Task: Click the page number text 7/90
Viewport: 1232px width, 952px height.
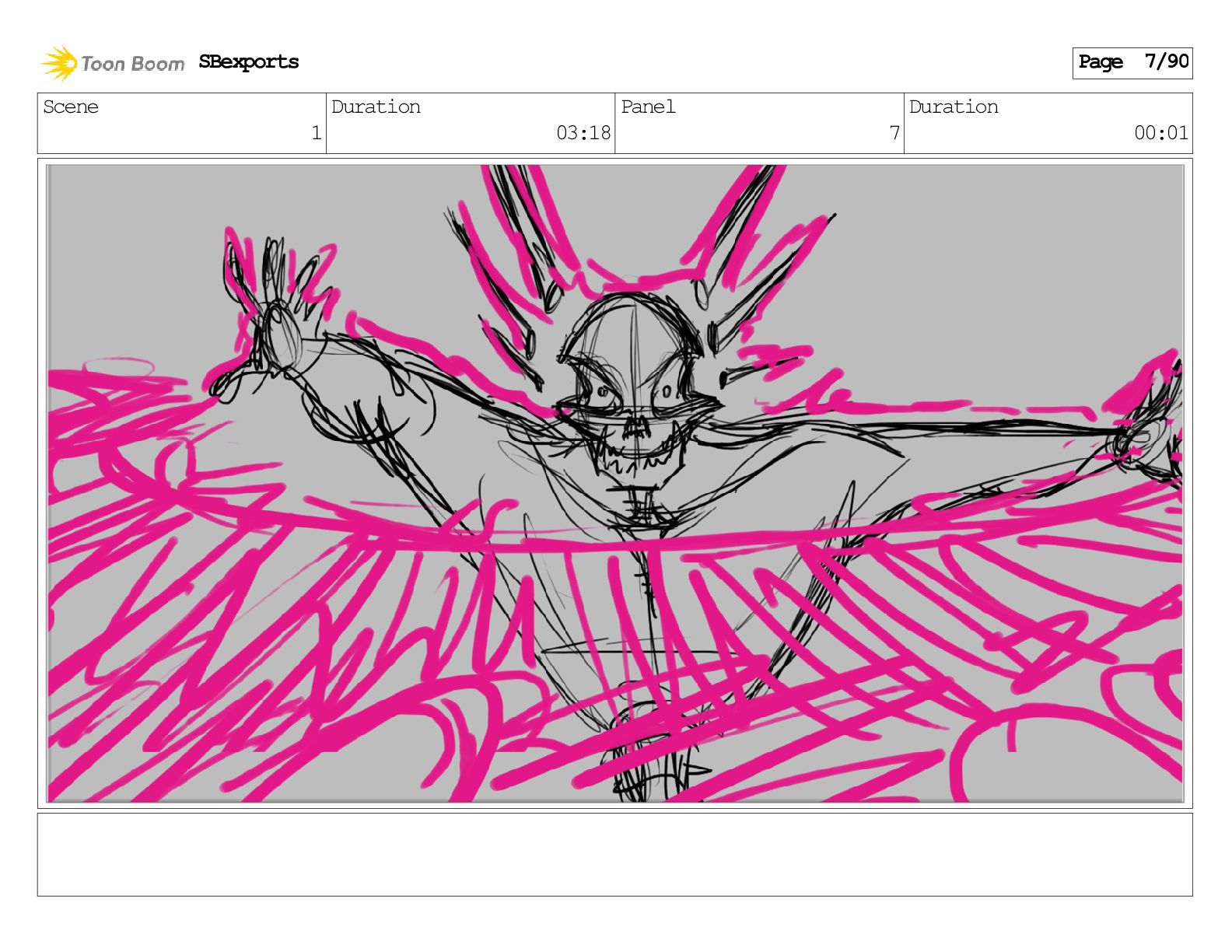Action: 1167,61
